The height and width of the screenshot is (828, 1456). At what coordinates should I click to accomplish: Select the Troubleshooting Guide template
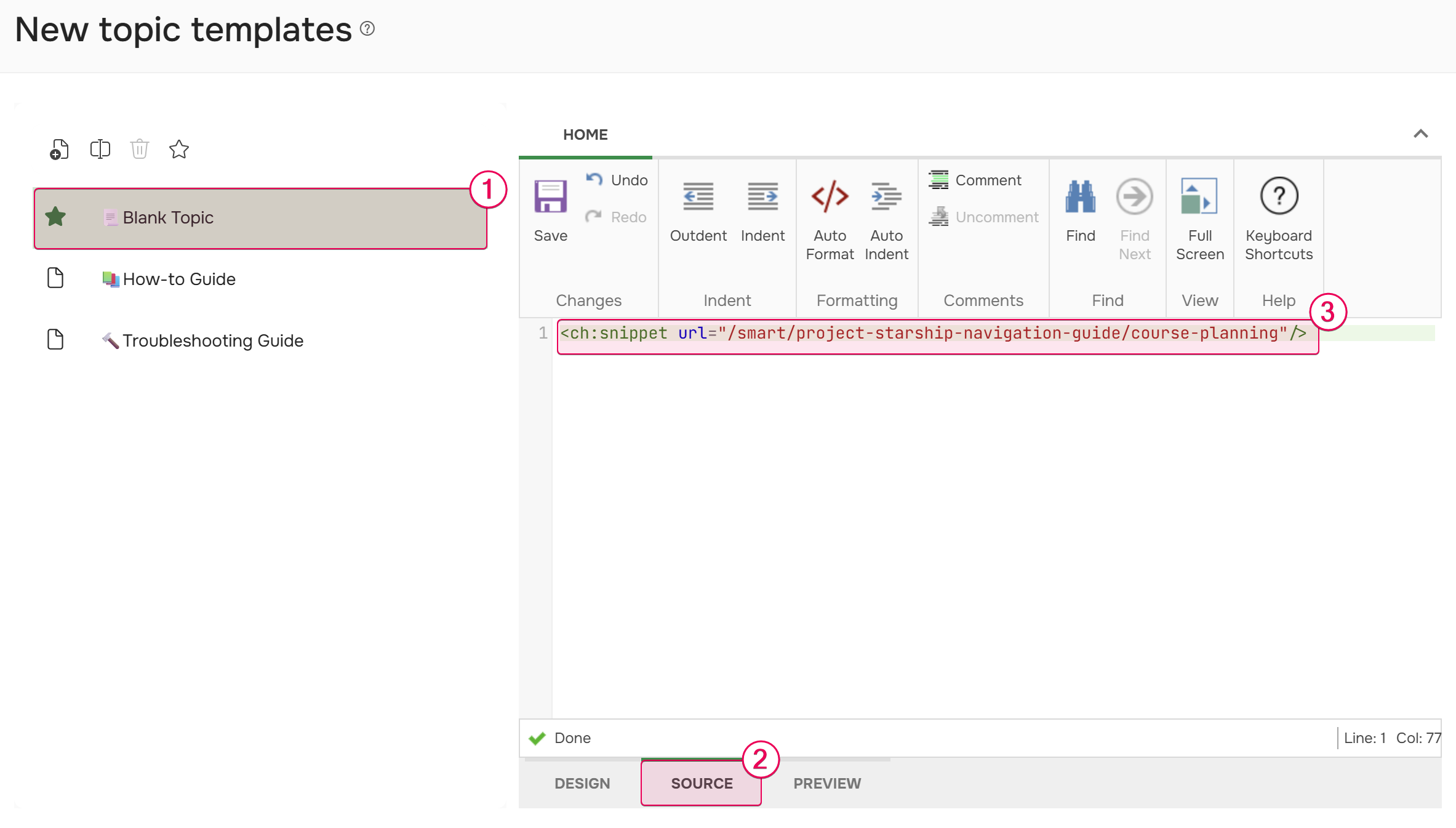212,340
